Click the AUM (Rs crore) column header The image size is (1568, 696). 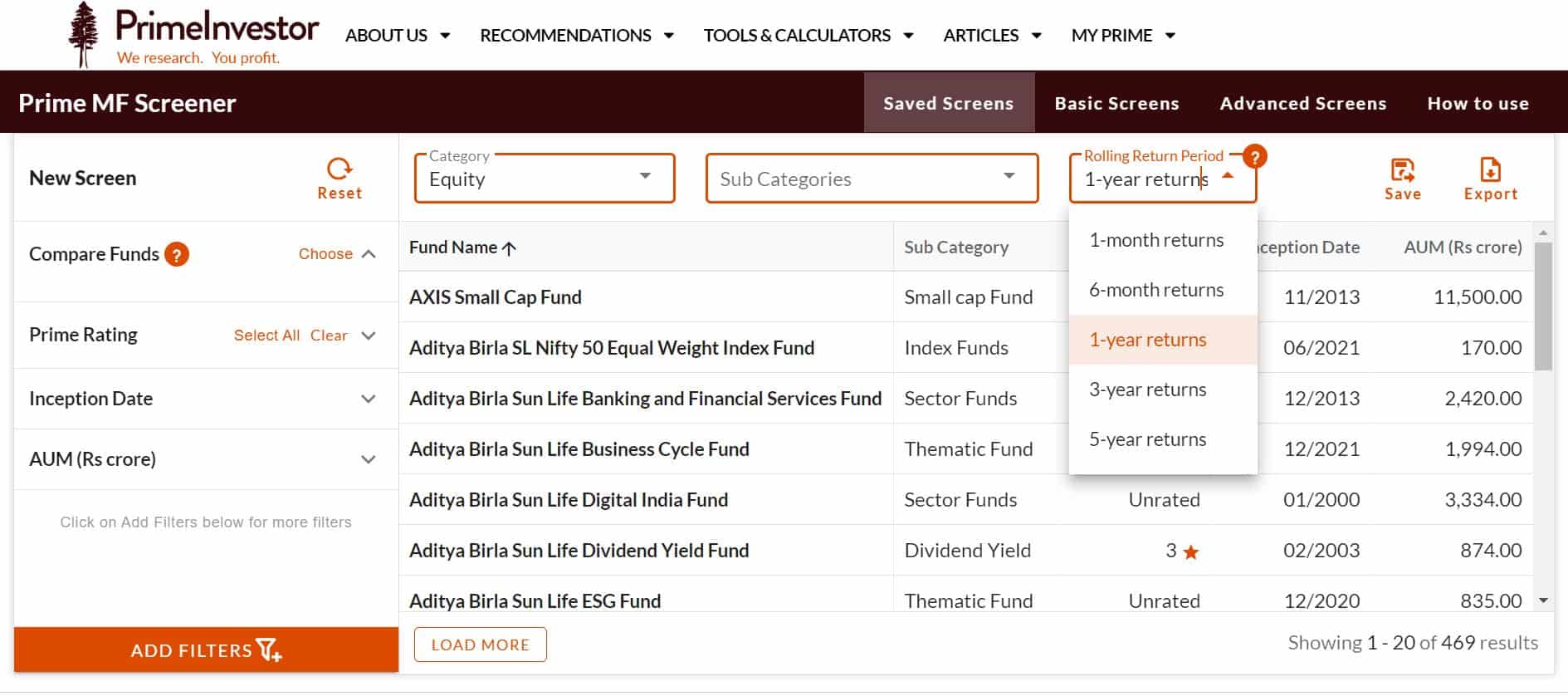pos(1463,248)
